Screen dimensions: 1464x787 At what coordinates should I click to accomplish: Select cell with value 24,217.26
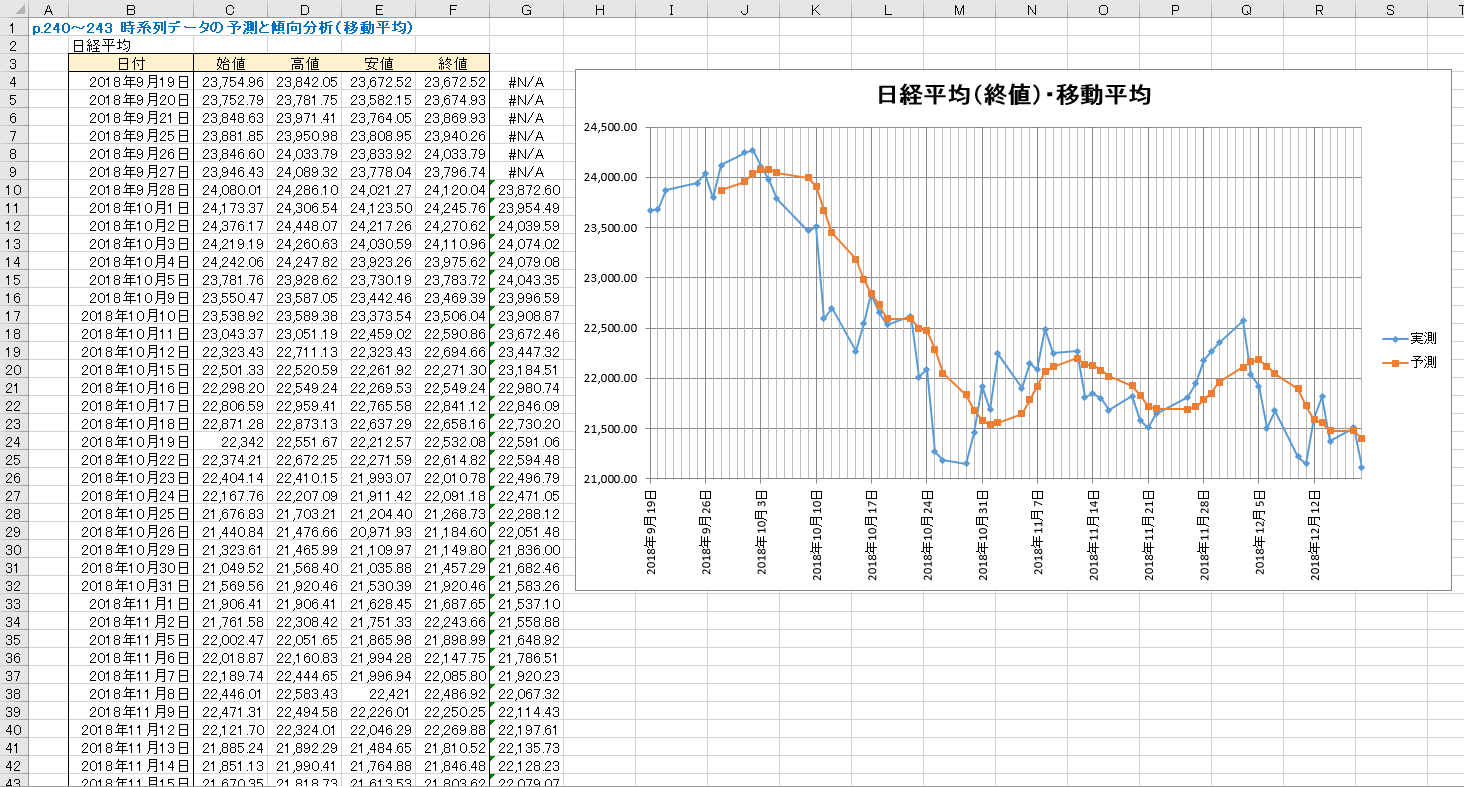click(x=378, y=225)
